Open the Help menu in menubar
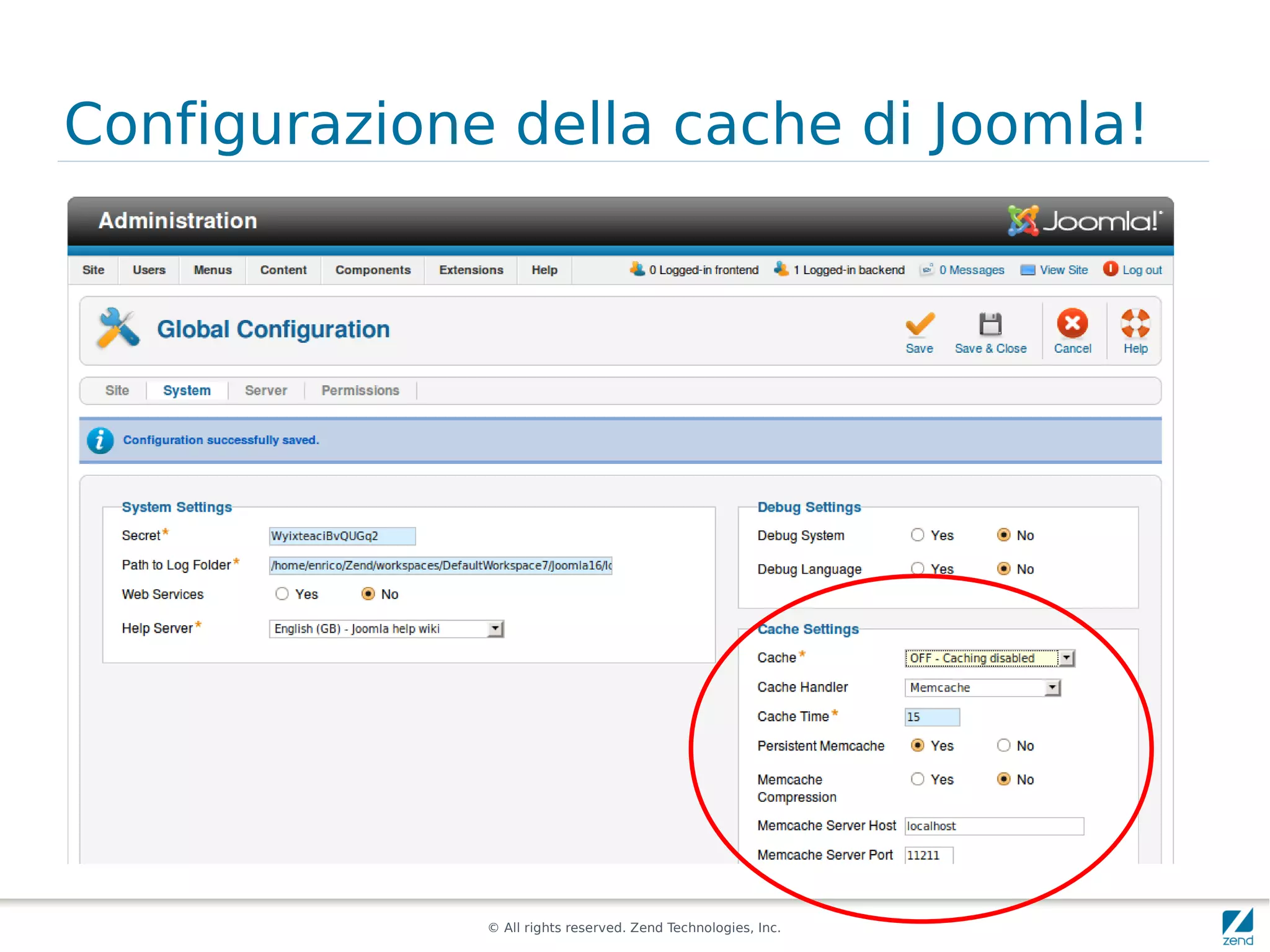 (544, 270)
